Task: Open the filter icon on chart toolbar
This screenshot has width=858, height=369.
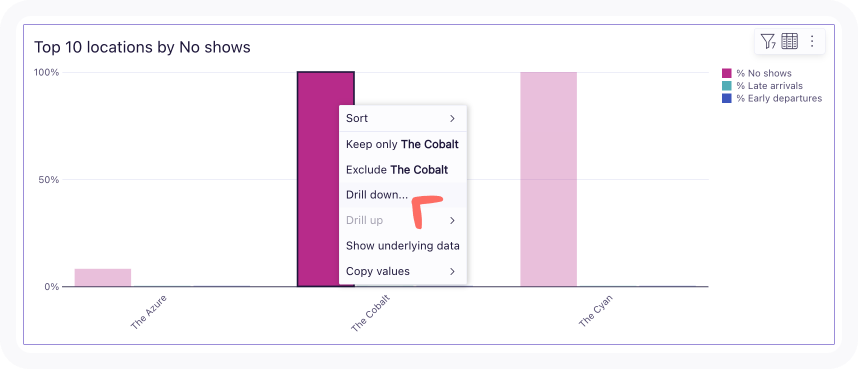Action: (768, 41)
